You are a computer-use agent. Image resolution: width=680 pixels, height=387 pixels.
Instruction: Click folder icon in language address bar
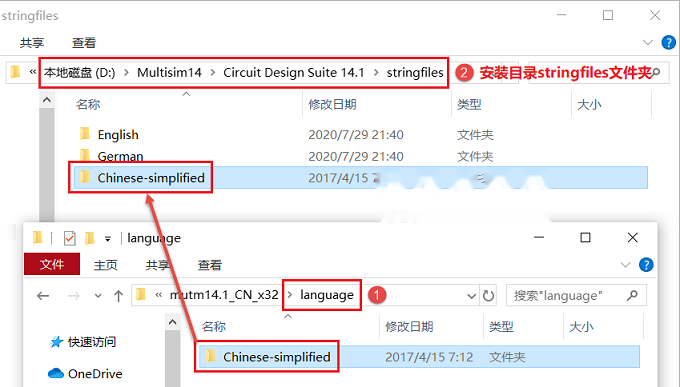click(141, 295)
